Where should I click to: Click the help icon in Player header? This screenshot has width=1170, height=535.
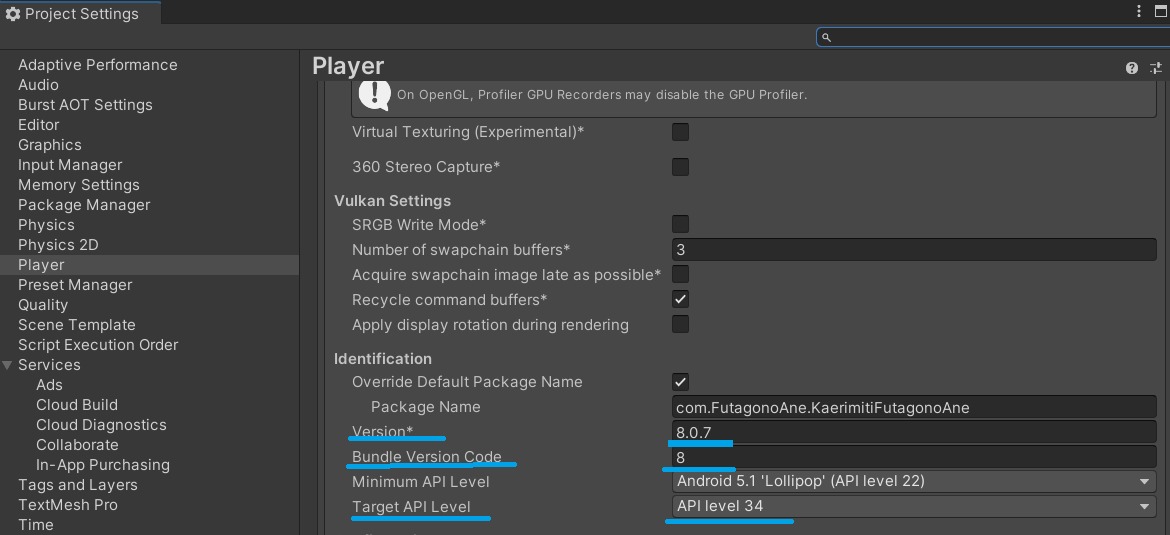pyautogui.click(x=1132, y=68)
